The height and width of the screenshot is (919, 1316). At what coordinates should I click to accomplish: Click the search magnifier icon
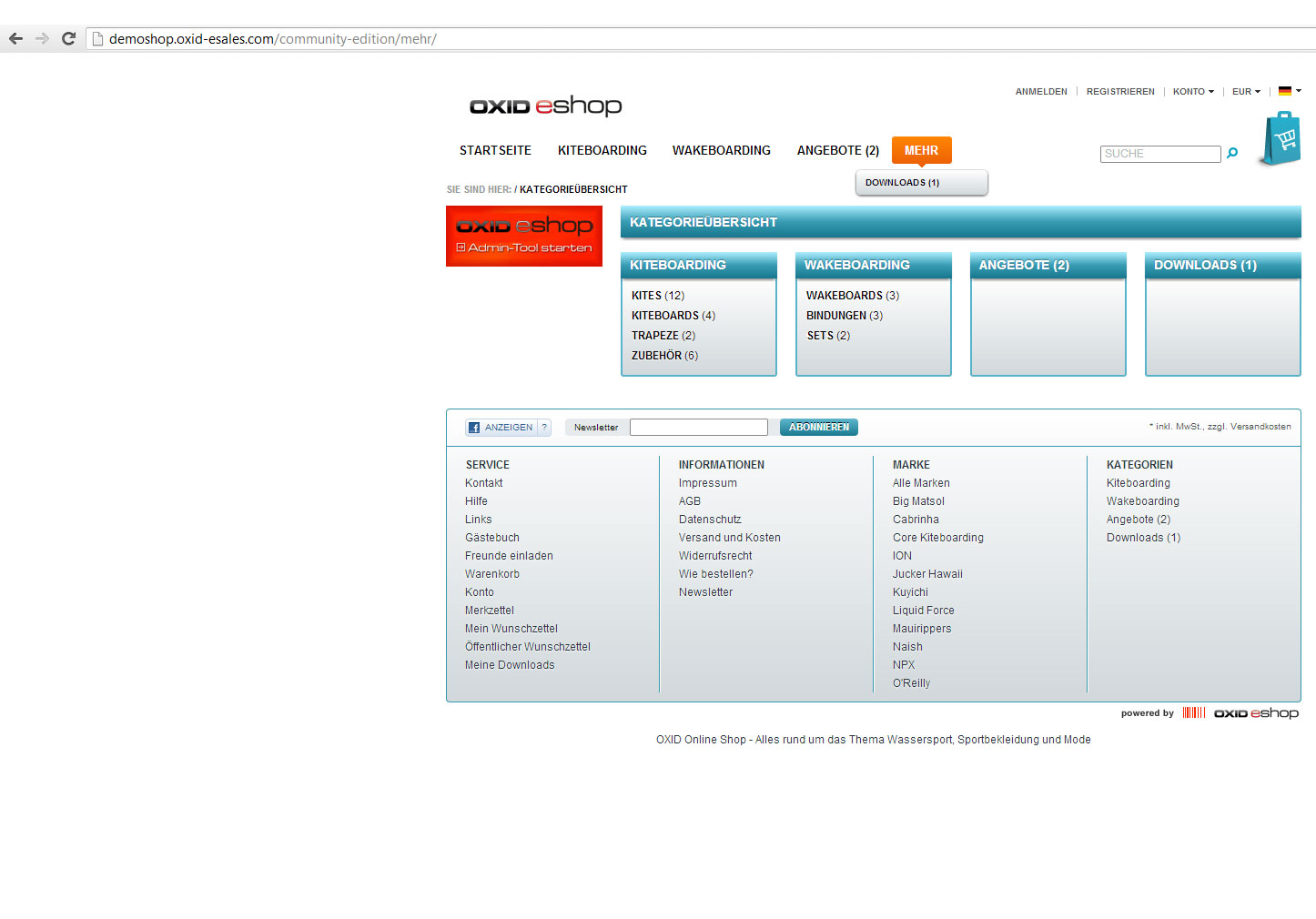[1232, 153]
